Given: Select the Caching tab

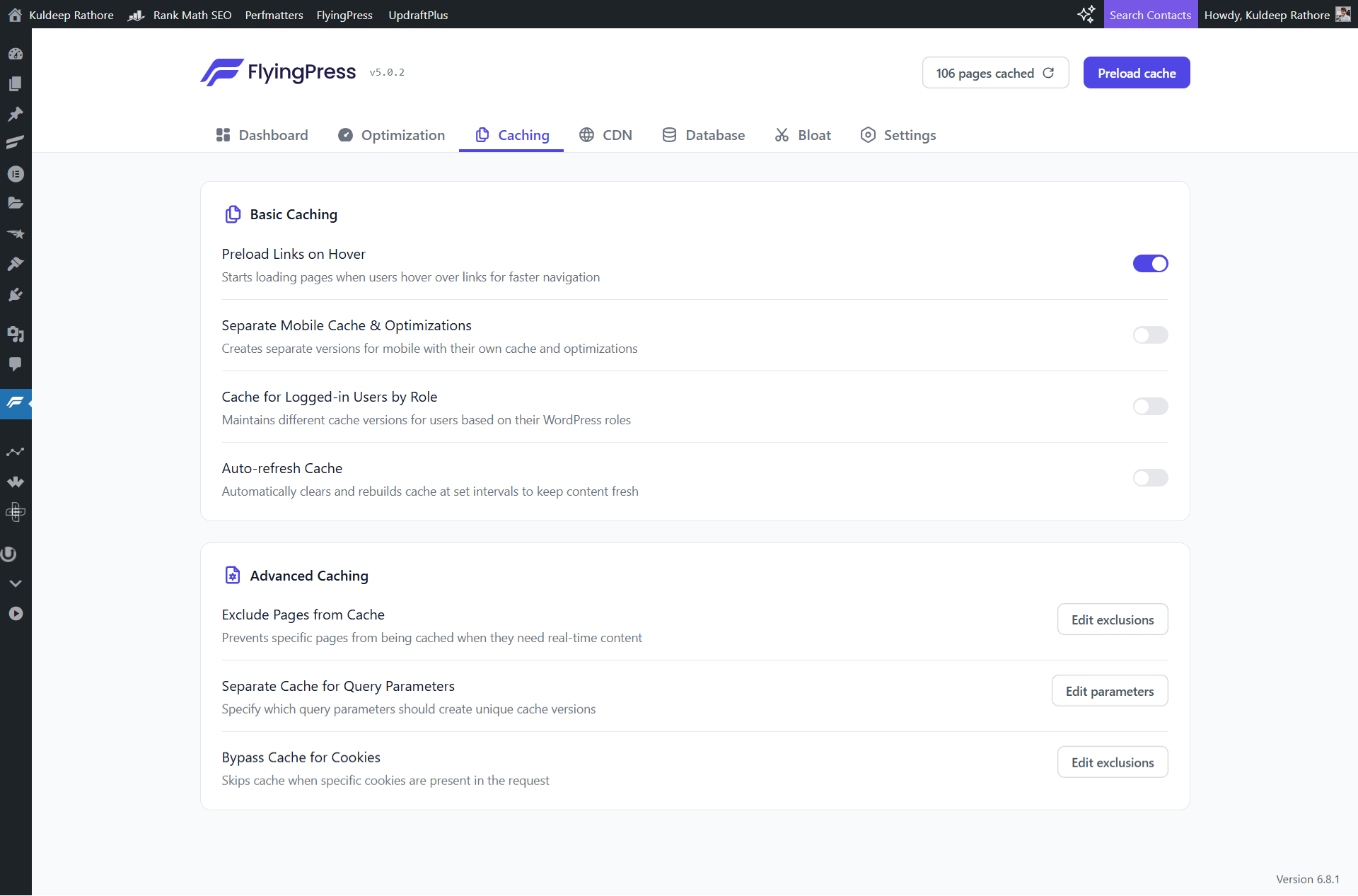Looking at the screenshot, I should 511,134.
